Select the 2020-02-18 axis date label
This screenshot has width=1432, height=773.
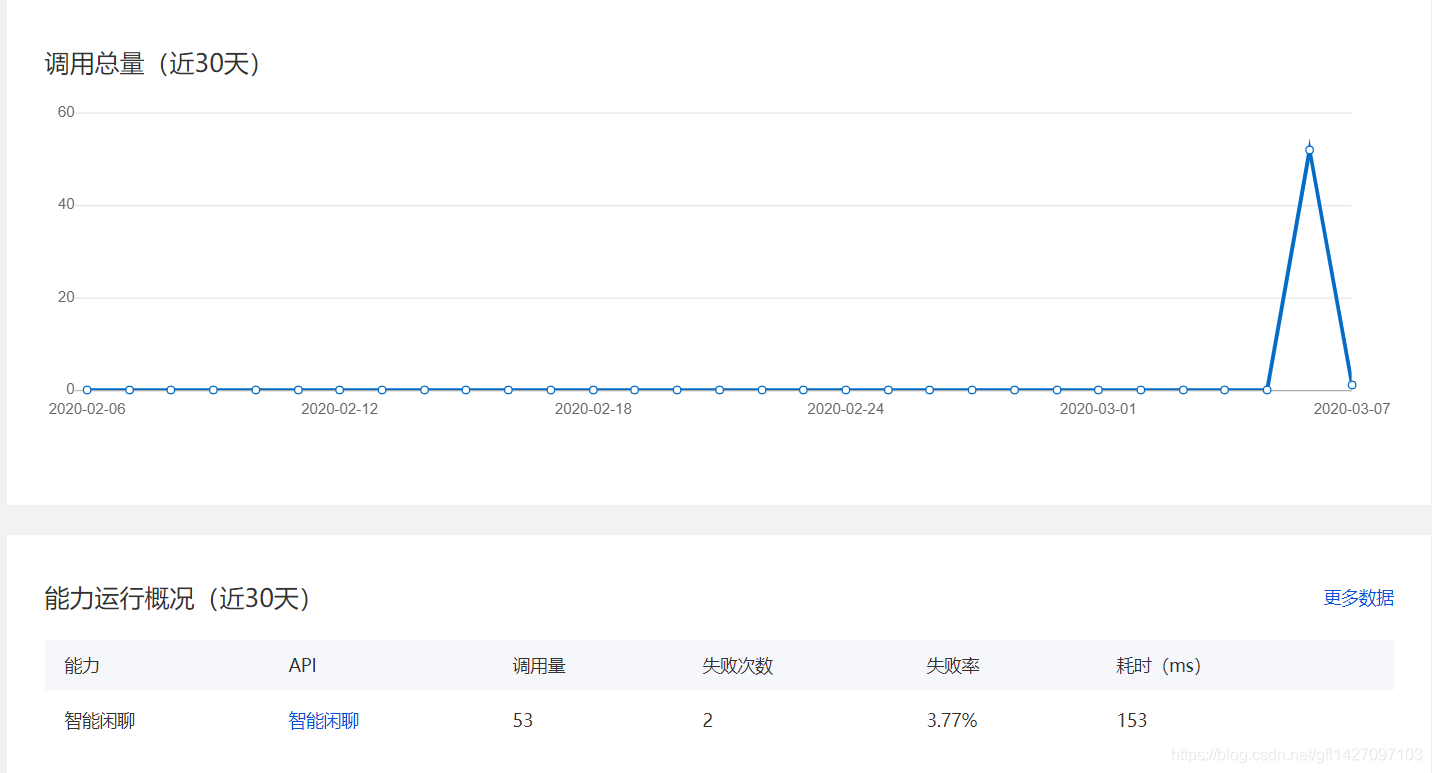(x=593, y=409)
